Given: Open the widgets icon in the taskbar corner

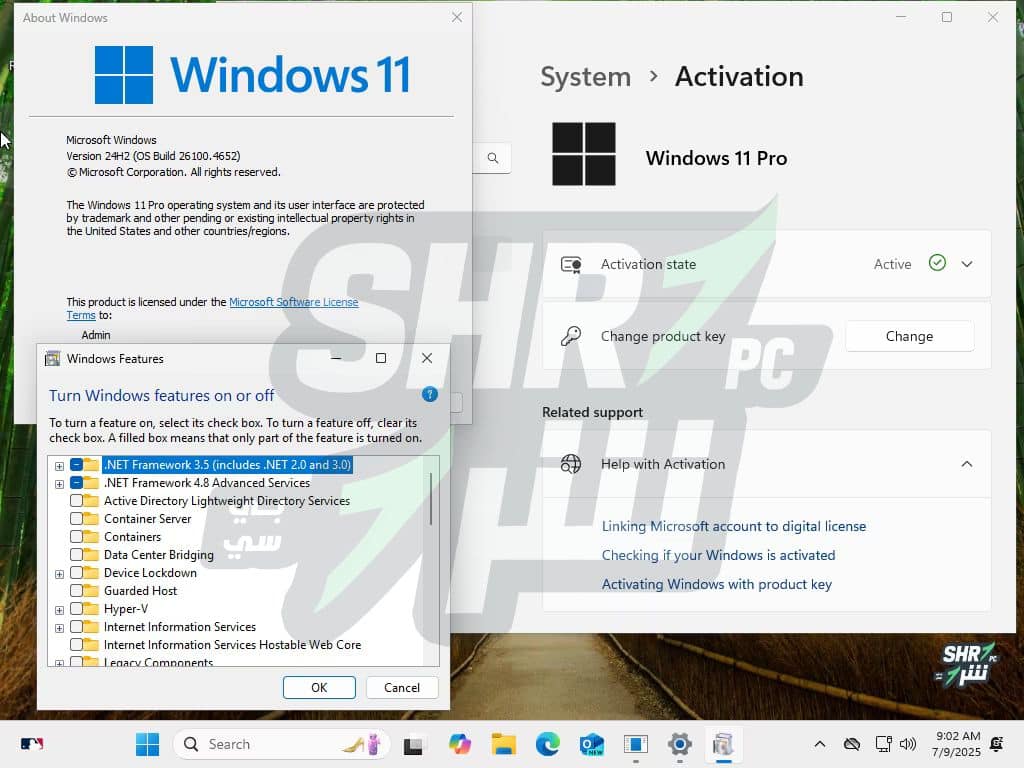Looking at the screenshot, I should click(x=31, y=744).
